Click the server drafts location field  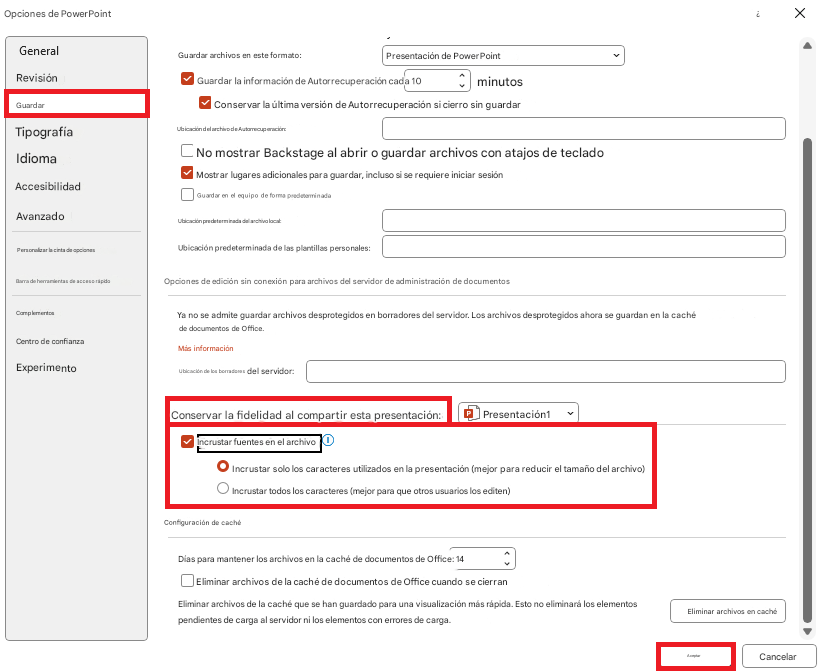[546, 371]
